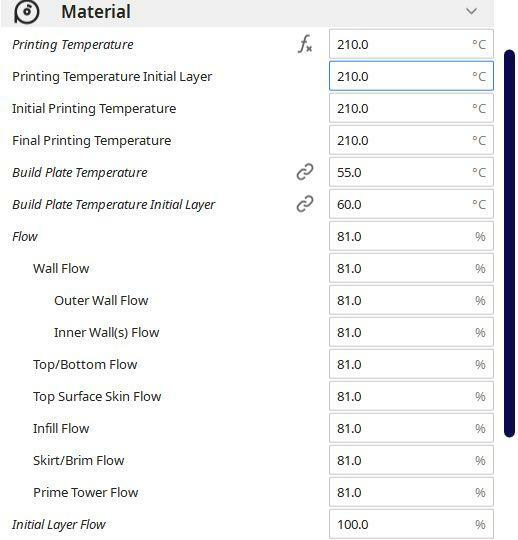Select the Skirt/Brim Flow field
Image resolution: width=518 pixels, height=540 pixels.
411,460
